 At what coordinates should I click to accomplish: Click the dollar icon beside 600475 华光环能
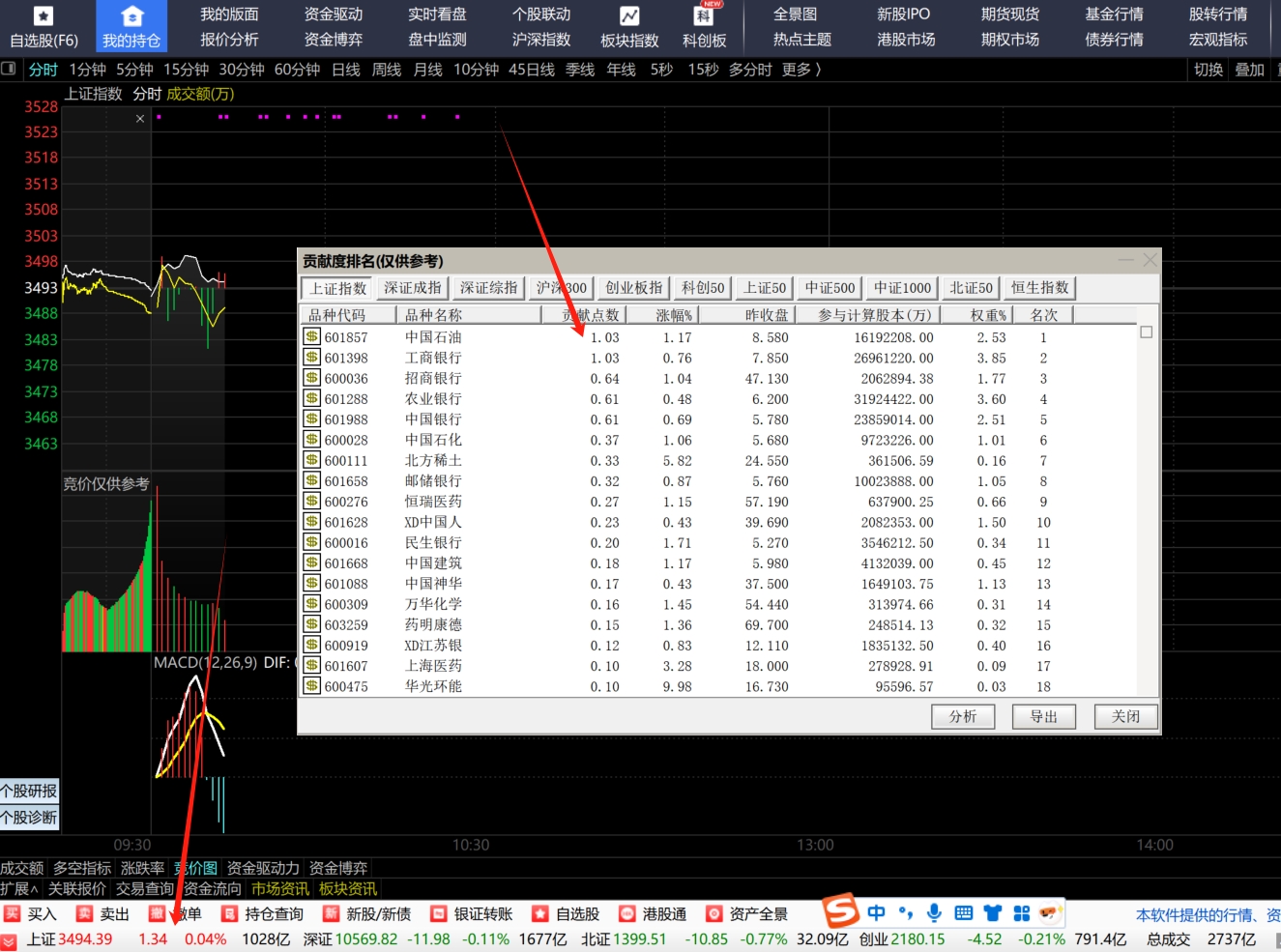[x=311, y=685]
